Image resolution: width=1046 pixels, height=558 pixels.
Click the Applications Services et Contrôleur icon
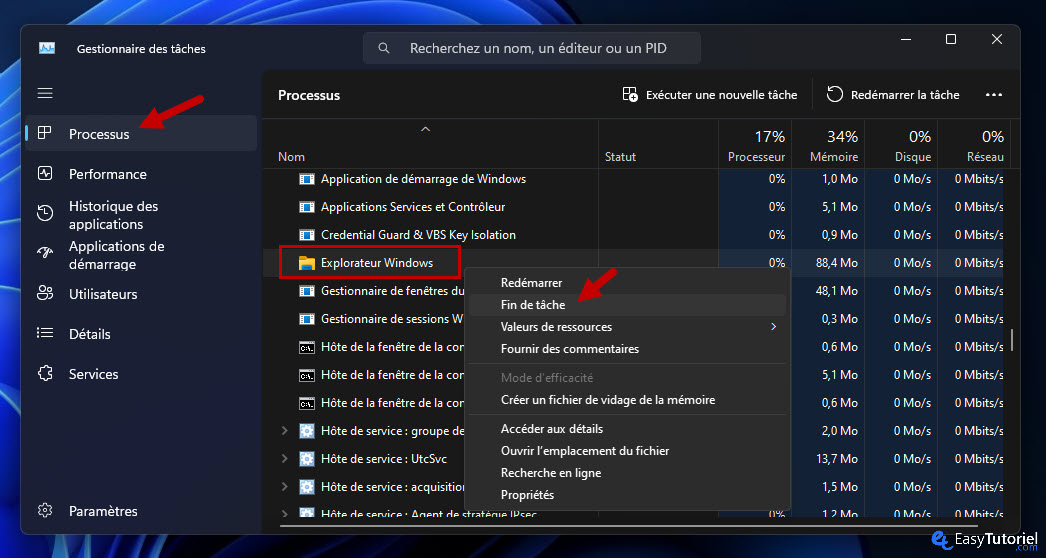pos(306,207)
